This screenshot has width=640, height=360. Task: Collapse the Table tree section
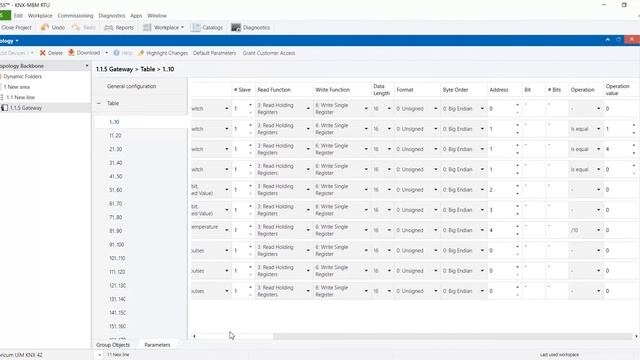pyautogui.click(x=99, y=103)
